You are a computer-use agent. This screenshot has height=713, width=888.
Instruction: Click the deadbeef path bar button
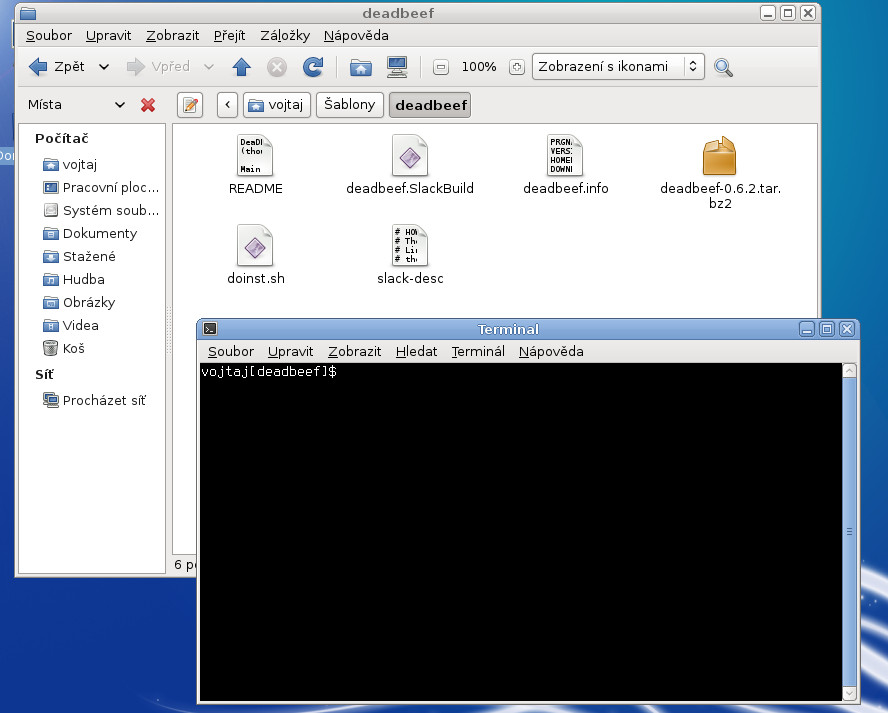[430, 105]
